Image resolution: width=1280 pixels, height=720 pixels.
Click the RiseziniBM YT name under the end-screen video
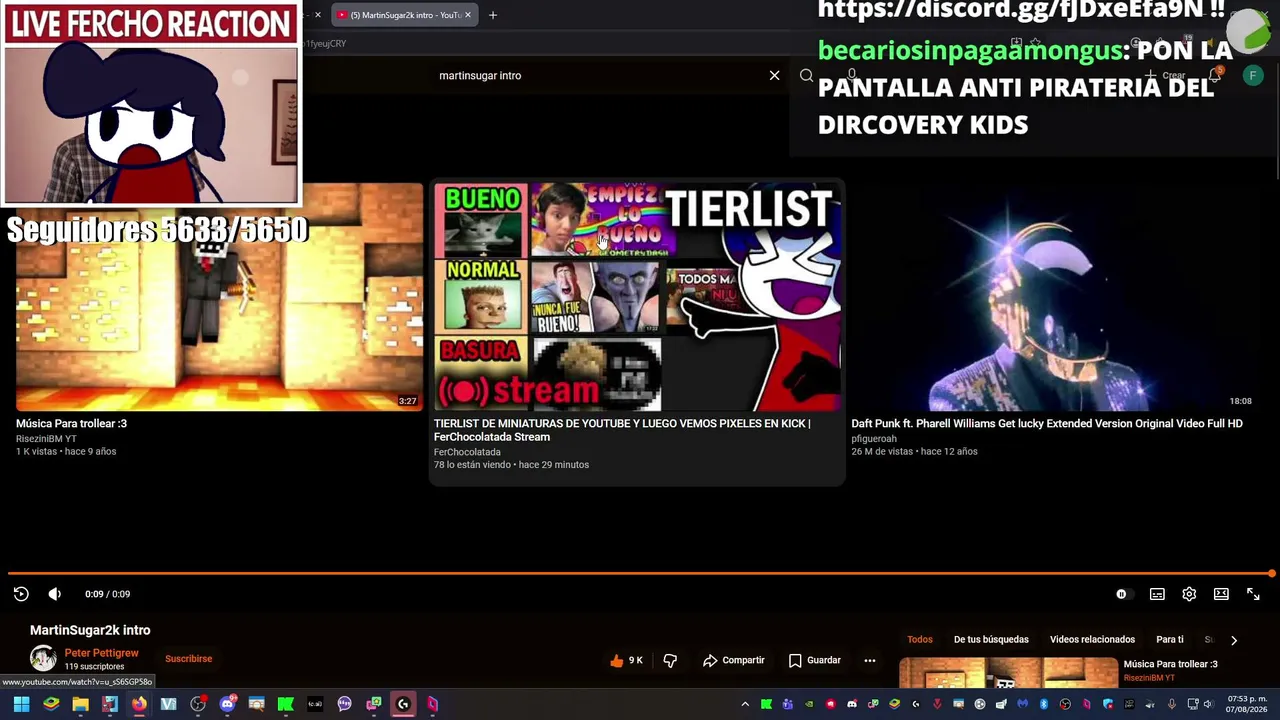click(x=46, y=439)
